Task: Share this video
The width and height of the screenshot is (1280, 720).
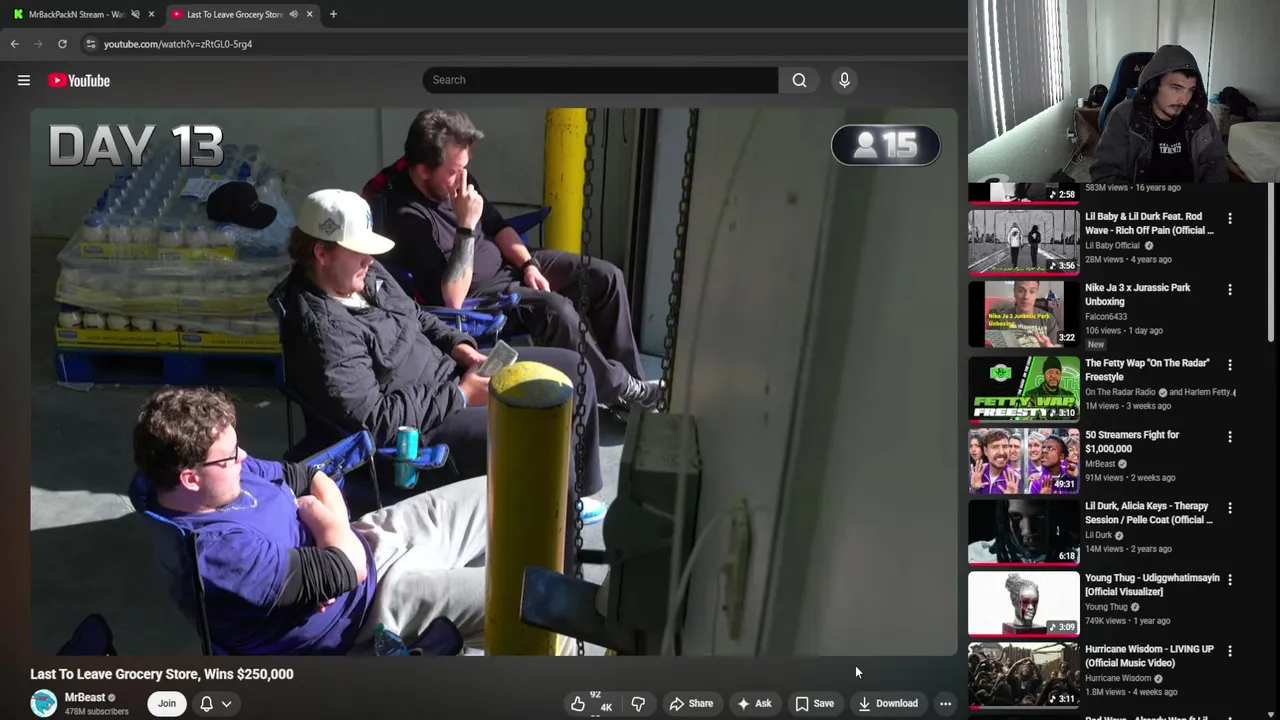Action: [x=691, y=704]
